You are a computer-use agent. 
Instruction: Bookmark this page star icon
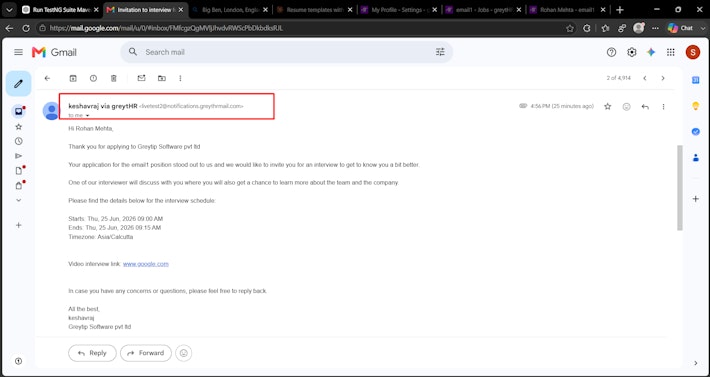click(570, 28)
